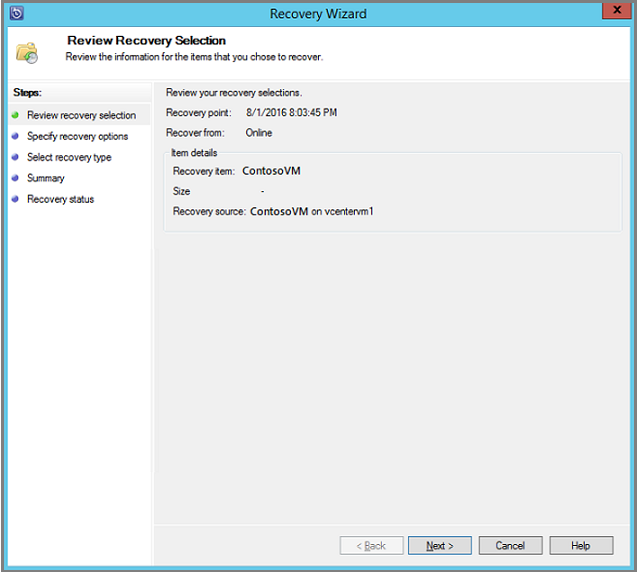Image resolution: width=637 pixels, height=572 pixels.
Task: Click the Recovery point: label
Action: coord(199,113)
